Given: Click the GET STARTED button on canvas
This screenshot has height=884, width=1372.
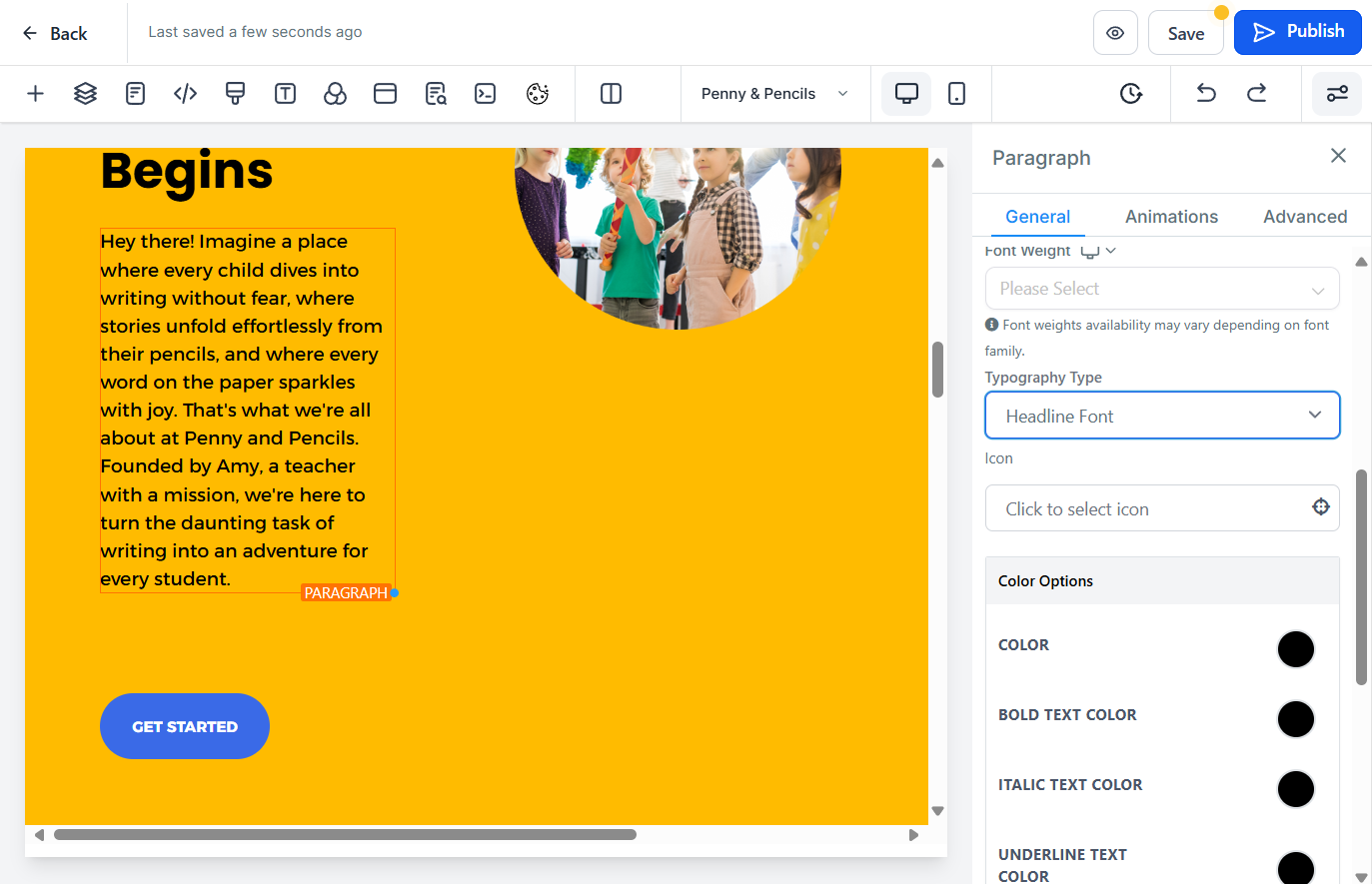Looking at the screenshot, I should pos(185,726).
